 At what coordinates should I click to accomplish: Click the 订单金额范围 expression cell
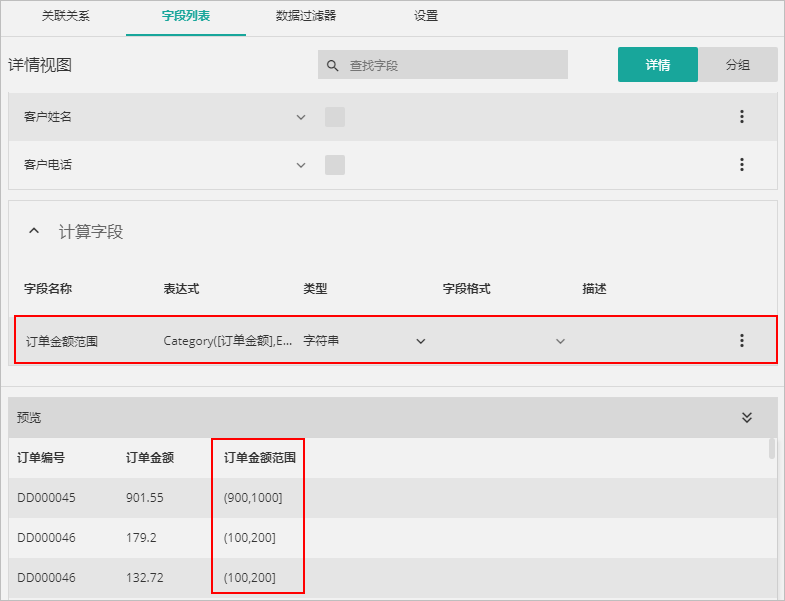pyautogui.click(x=228, y=341)
